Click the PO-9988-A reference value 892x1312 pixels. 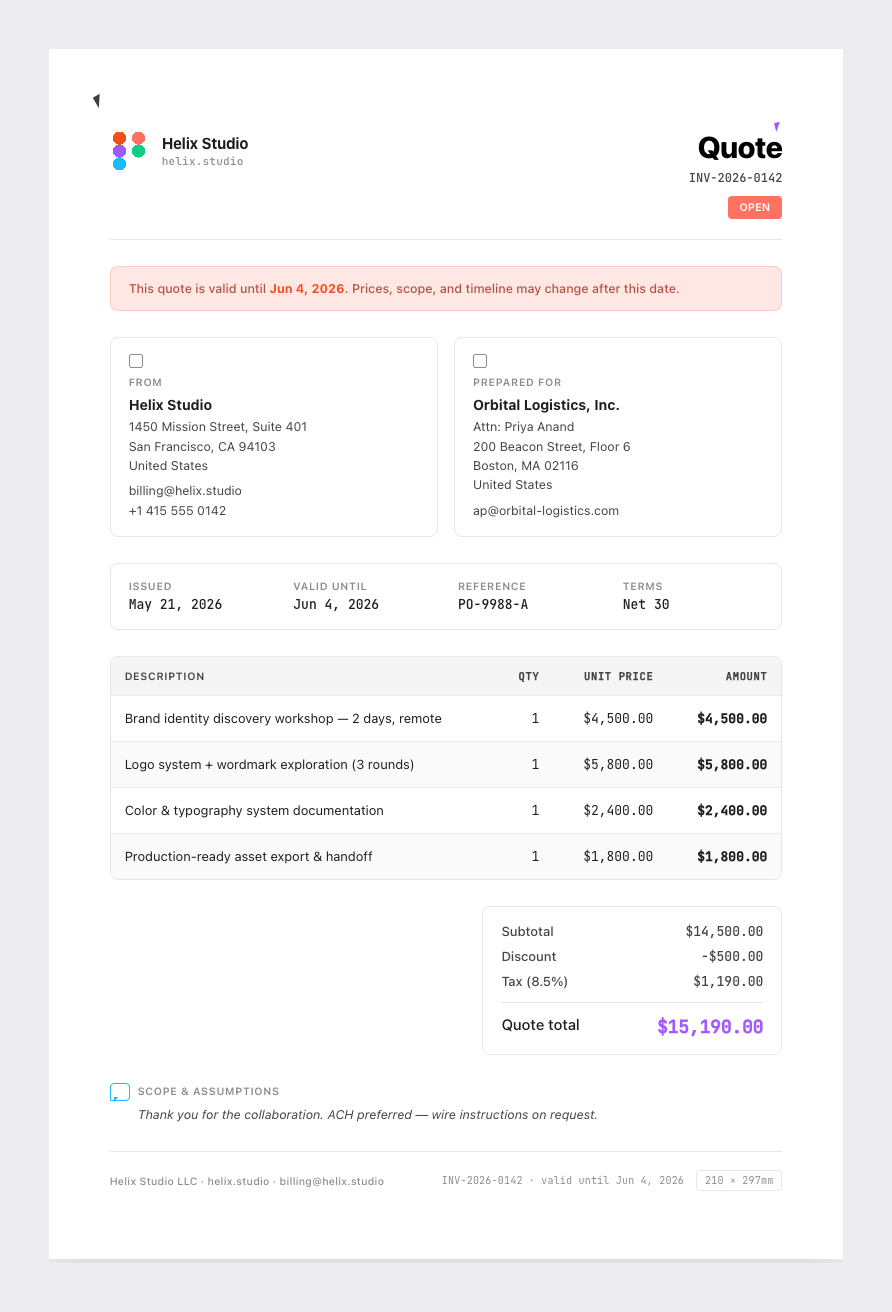493,605
